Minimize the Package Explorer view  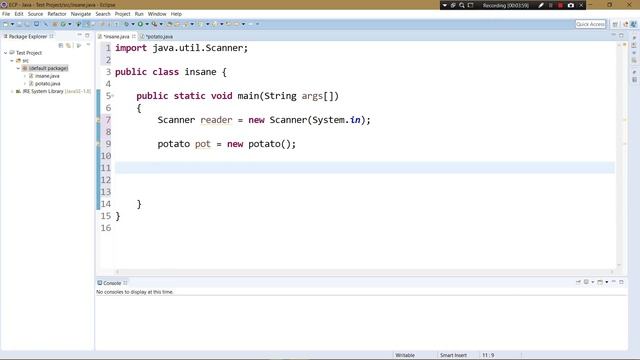click(x=80, y=36)
